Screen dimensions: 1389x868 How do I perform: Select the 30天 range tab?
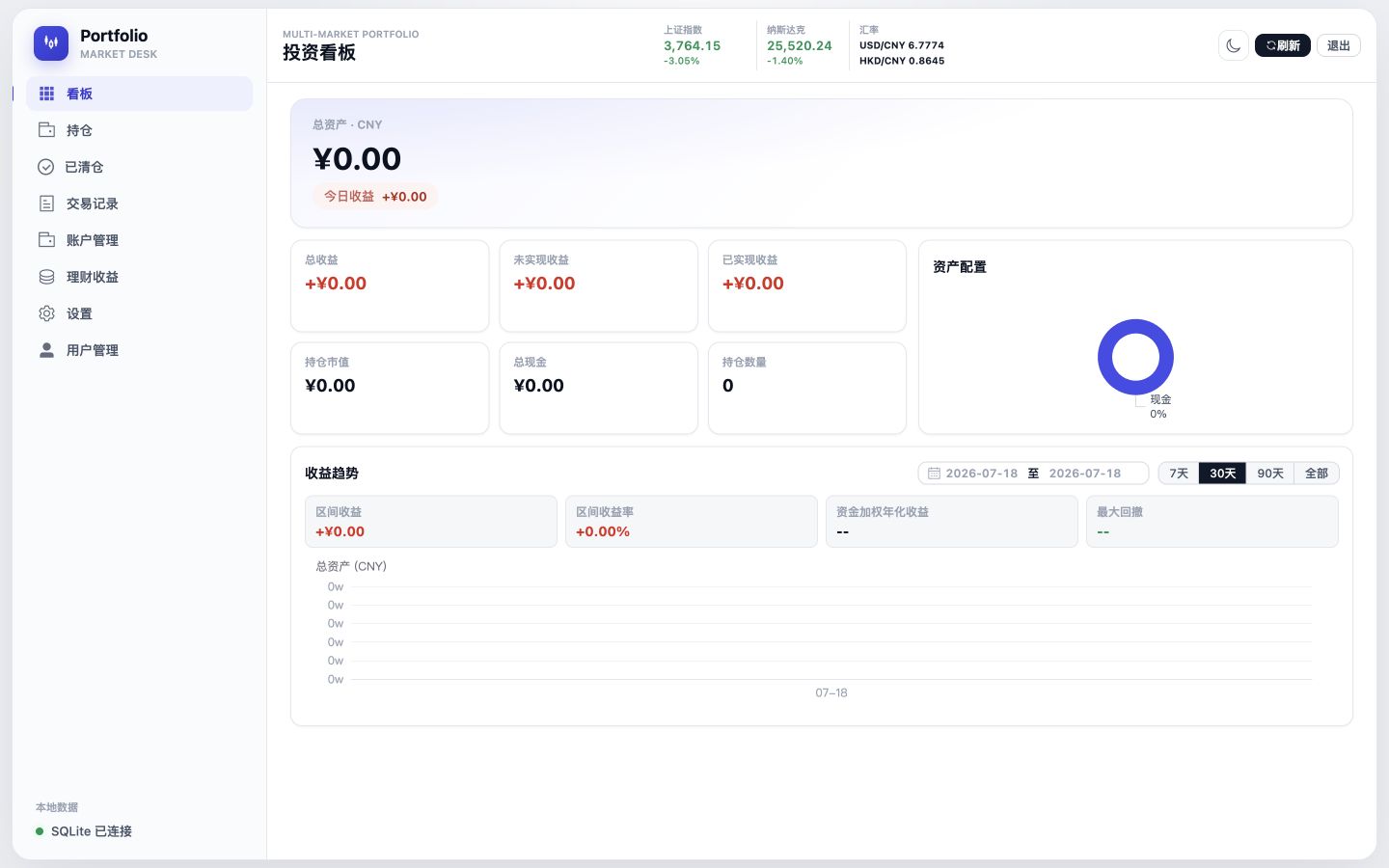tap(1222, 474)
